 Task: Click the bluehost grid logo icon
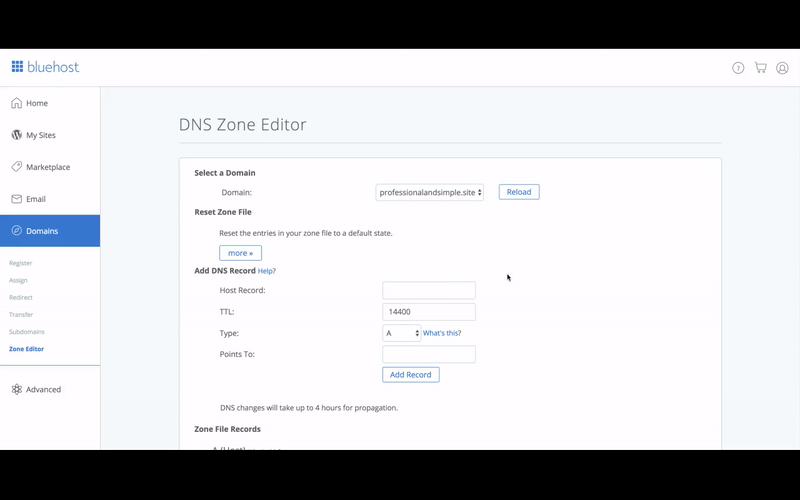[x=17, y=67]
